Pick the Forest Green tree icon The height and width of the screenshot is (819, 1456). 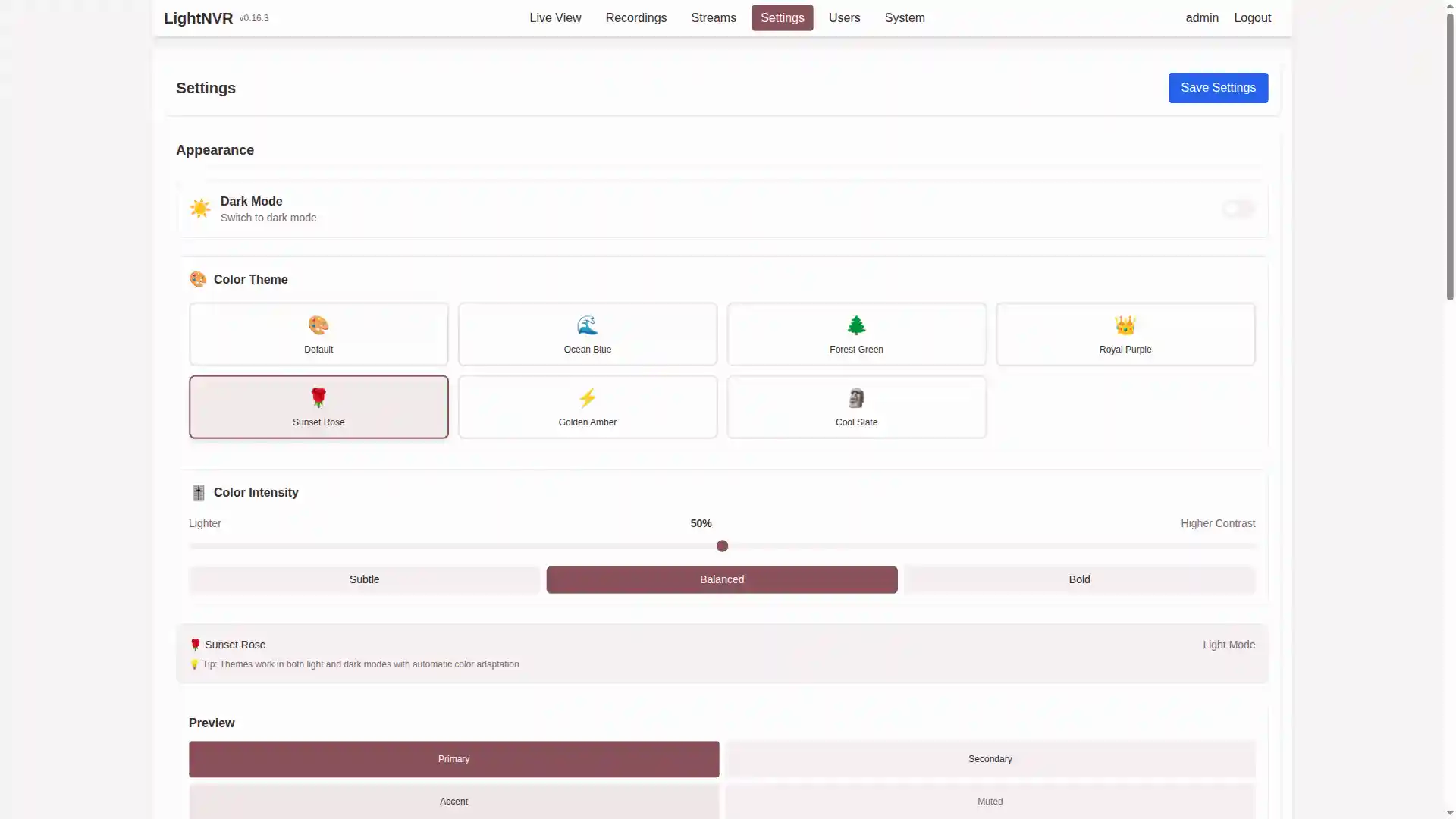point(856,325)
